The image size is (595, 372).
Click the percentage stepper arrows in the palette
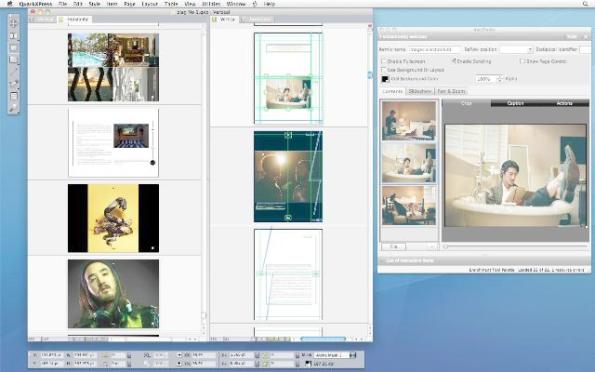(500, 79)
